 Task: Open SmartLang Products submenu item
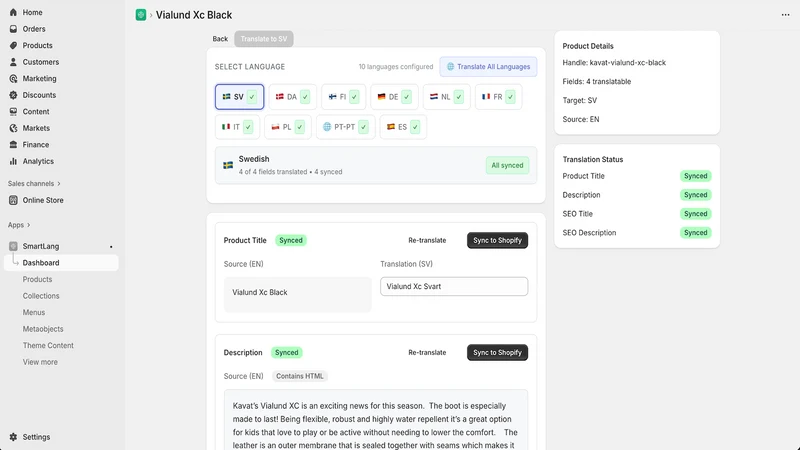pyautogui.click(x=37, y=280)
